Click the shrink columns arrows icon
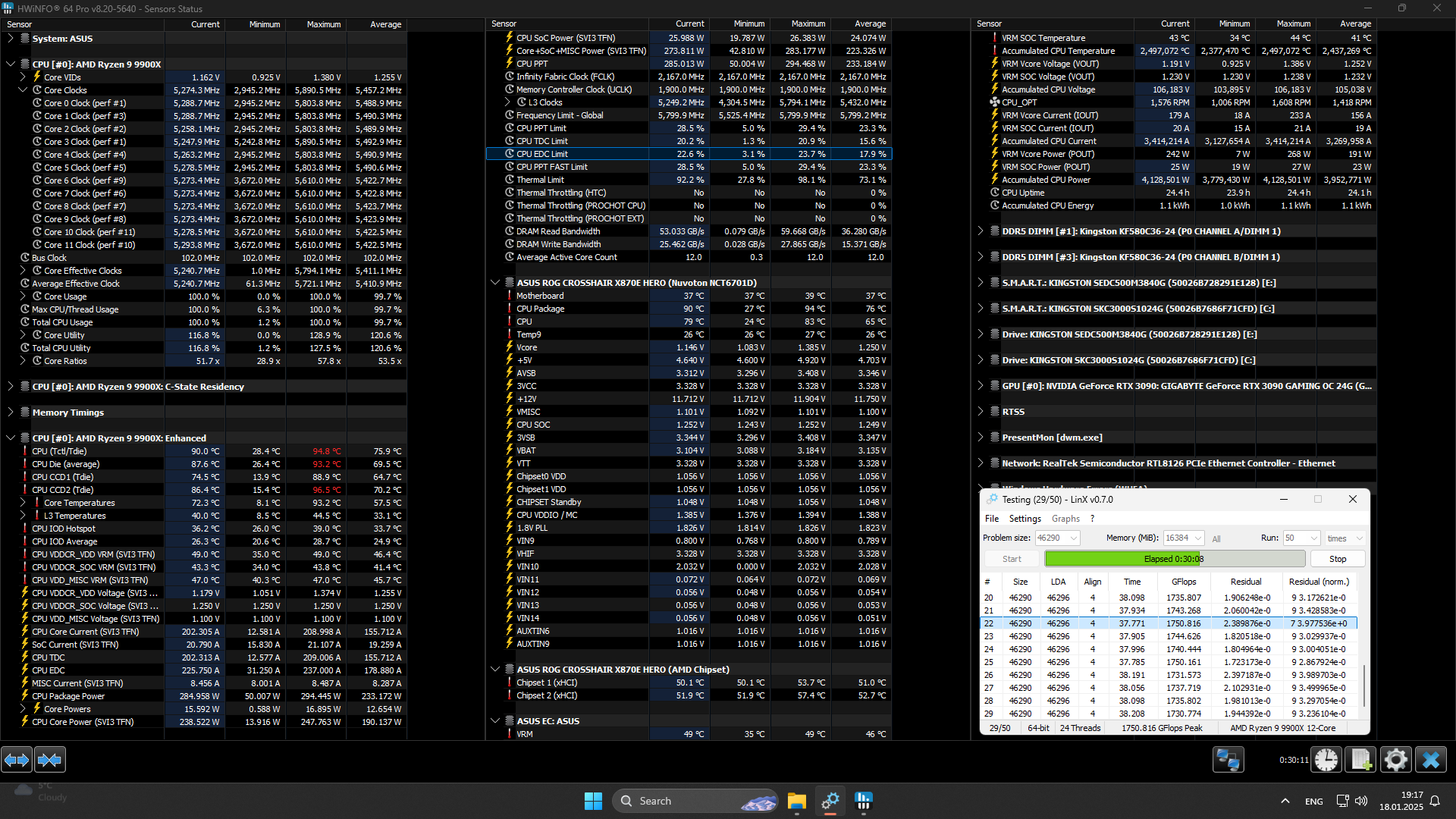The height and width of the screenshot is (819, 1456). (50, 759)
